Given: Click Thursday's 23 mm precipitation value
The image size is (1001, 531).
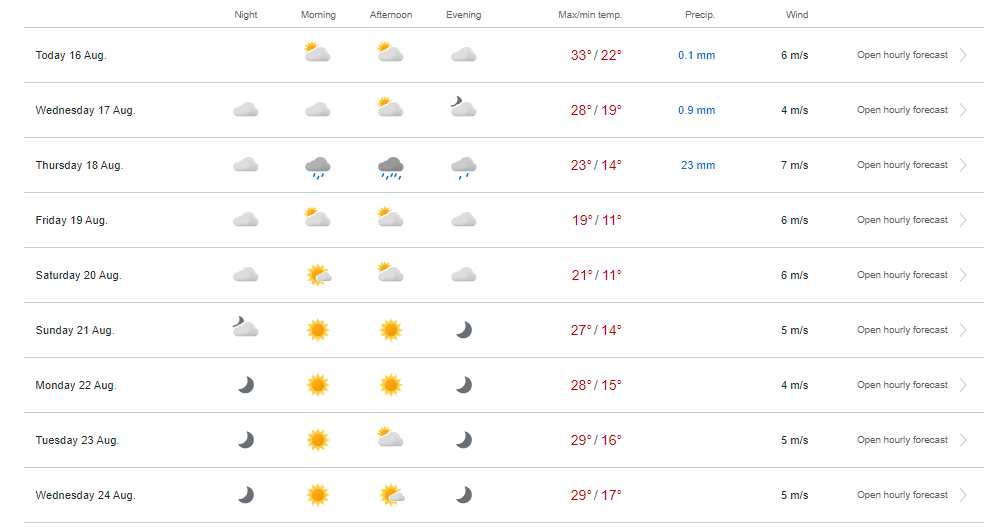Looking at the screenshot, I should click(698, 165).
